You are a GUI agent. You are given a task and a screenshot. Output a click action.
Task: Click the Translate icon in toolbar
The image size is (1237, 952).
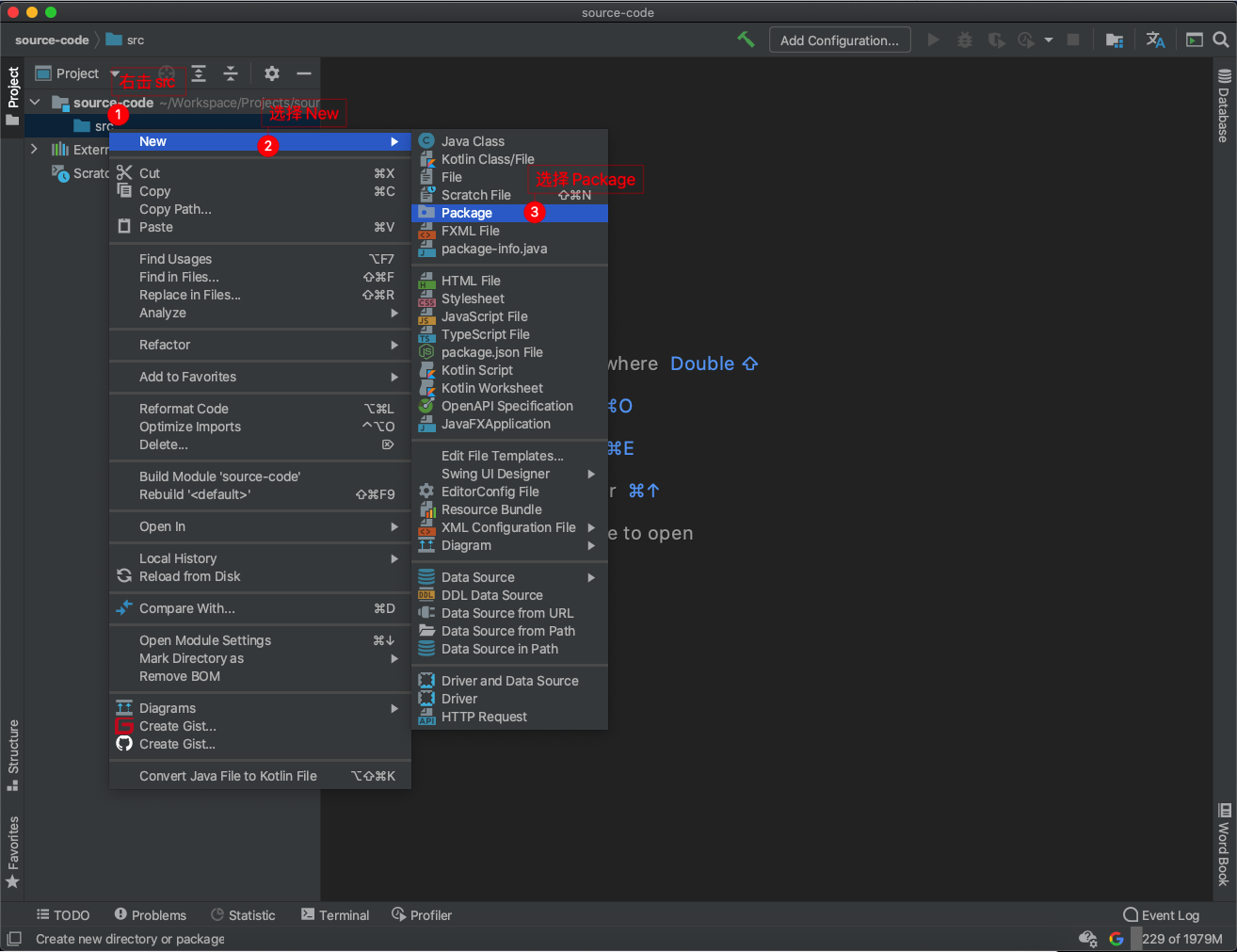[1156, 40]
